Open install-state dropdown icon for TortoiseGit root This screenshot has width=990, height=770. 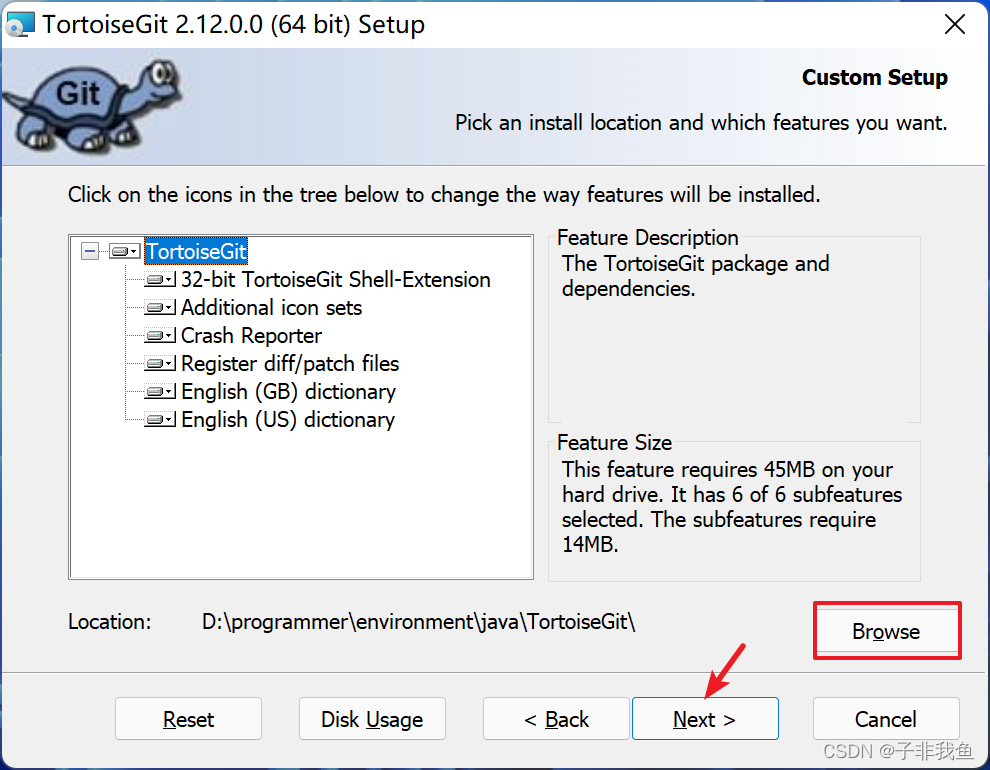[x=124, y=252]
